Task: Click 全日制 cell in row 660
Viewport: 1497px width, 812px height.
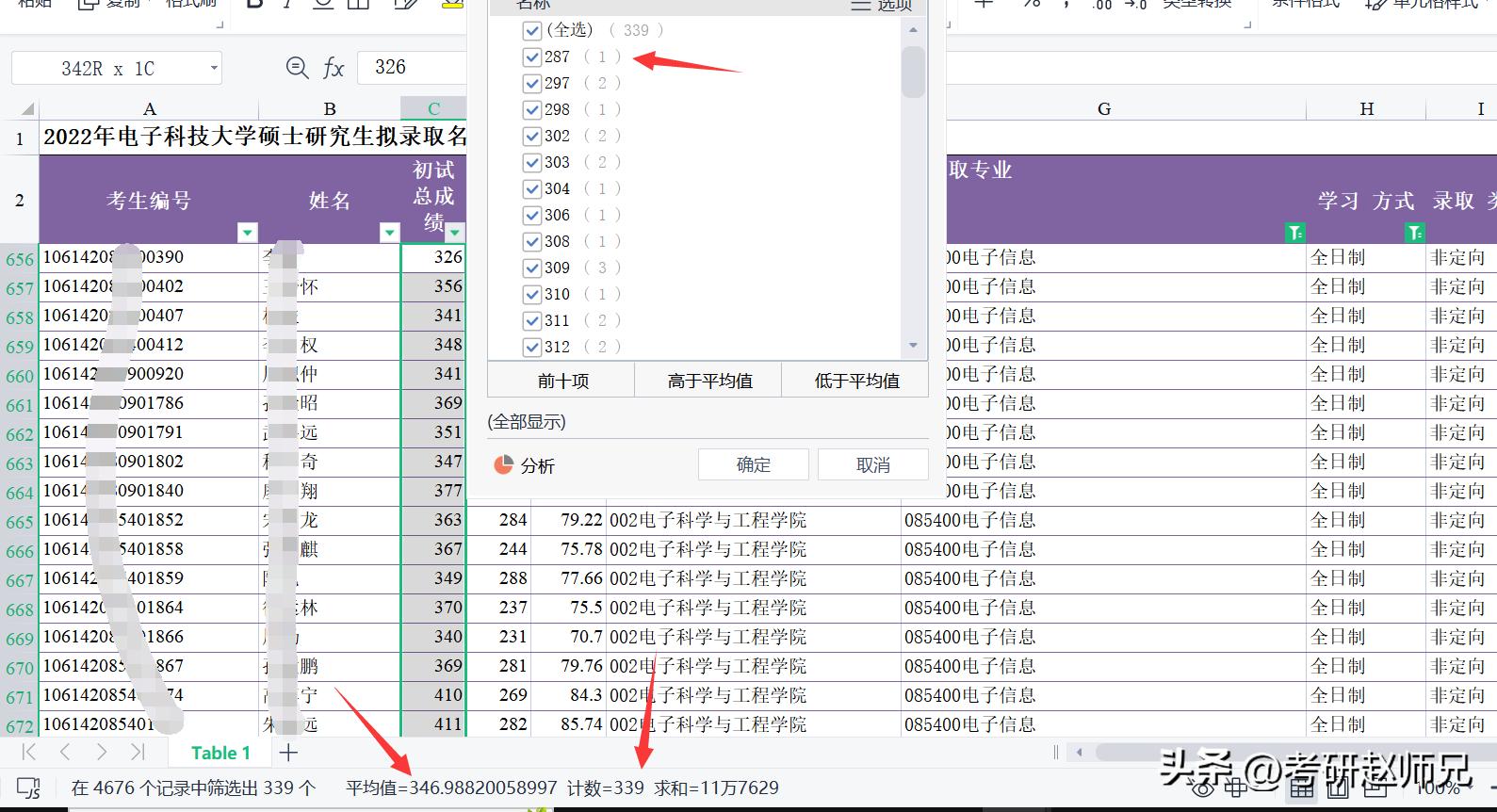Action: pyautogui.click(x=1366, y=374)
